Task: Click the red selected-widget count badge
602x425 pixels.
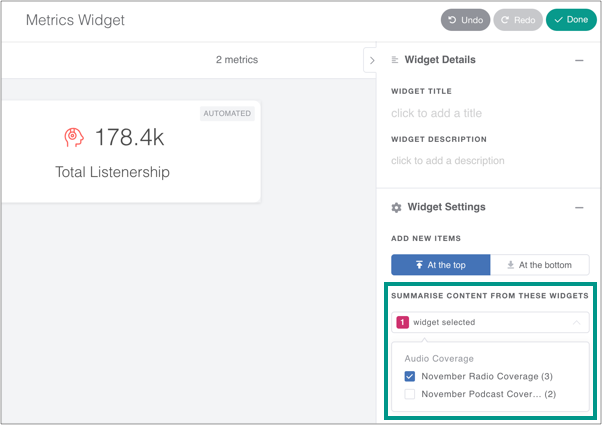Action: pyautogui.click(x=403, y=323)
